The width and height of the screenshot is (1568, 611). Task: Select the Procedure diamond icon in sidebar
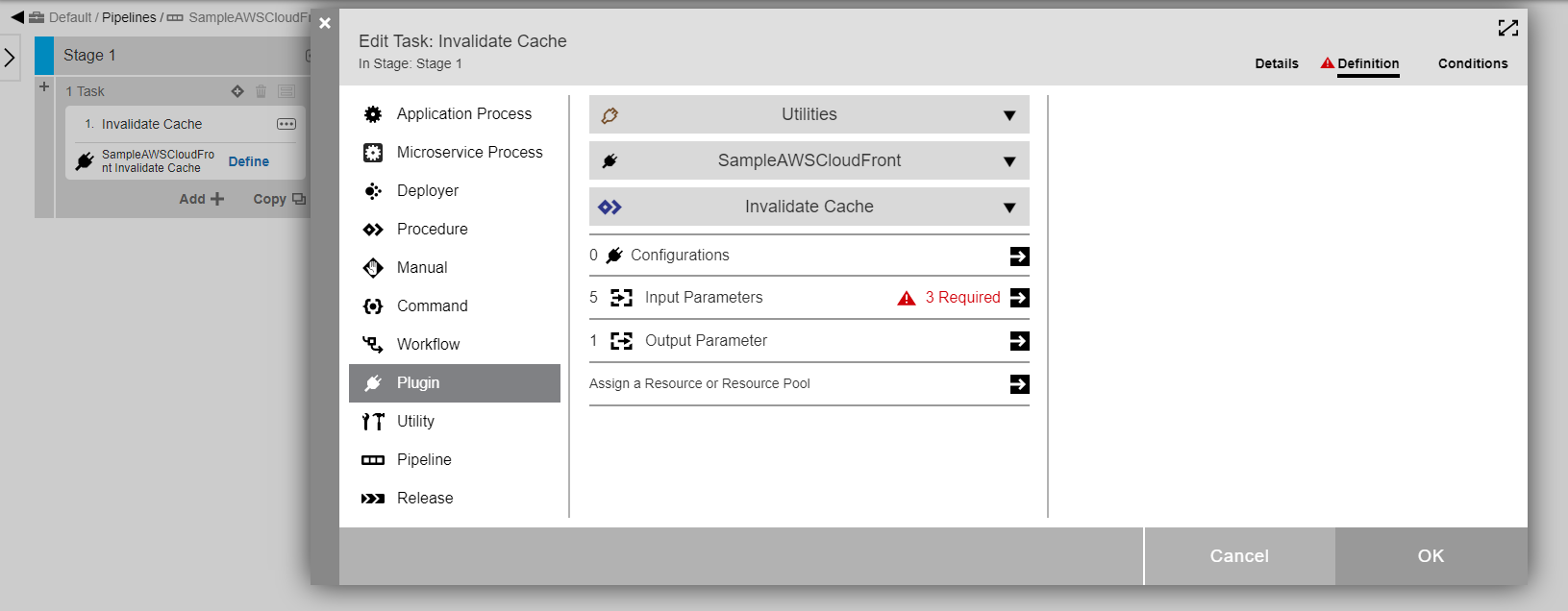tap(373, 230)
